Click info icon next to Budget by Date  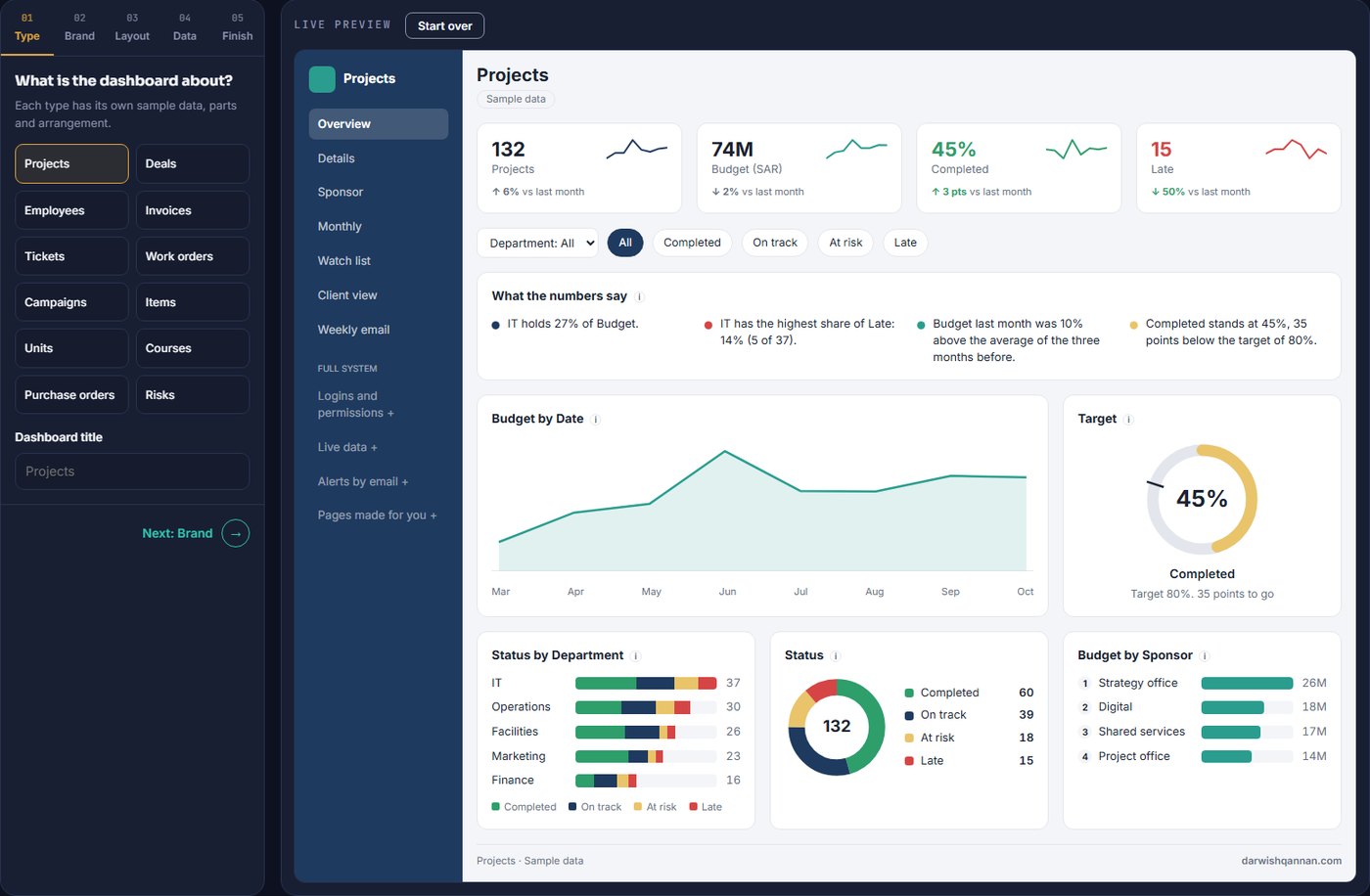click(596, 420)
